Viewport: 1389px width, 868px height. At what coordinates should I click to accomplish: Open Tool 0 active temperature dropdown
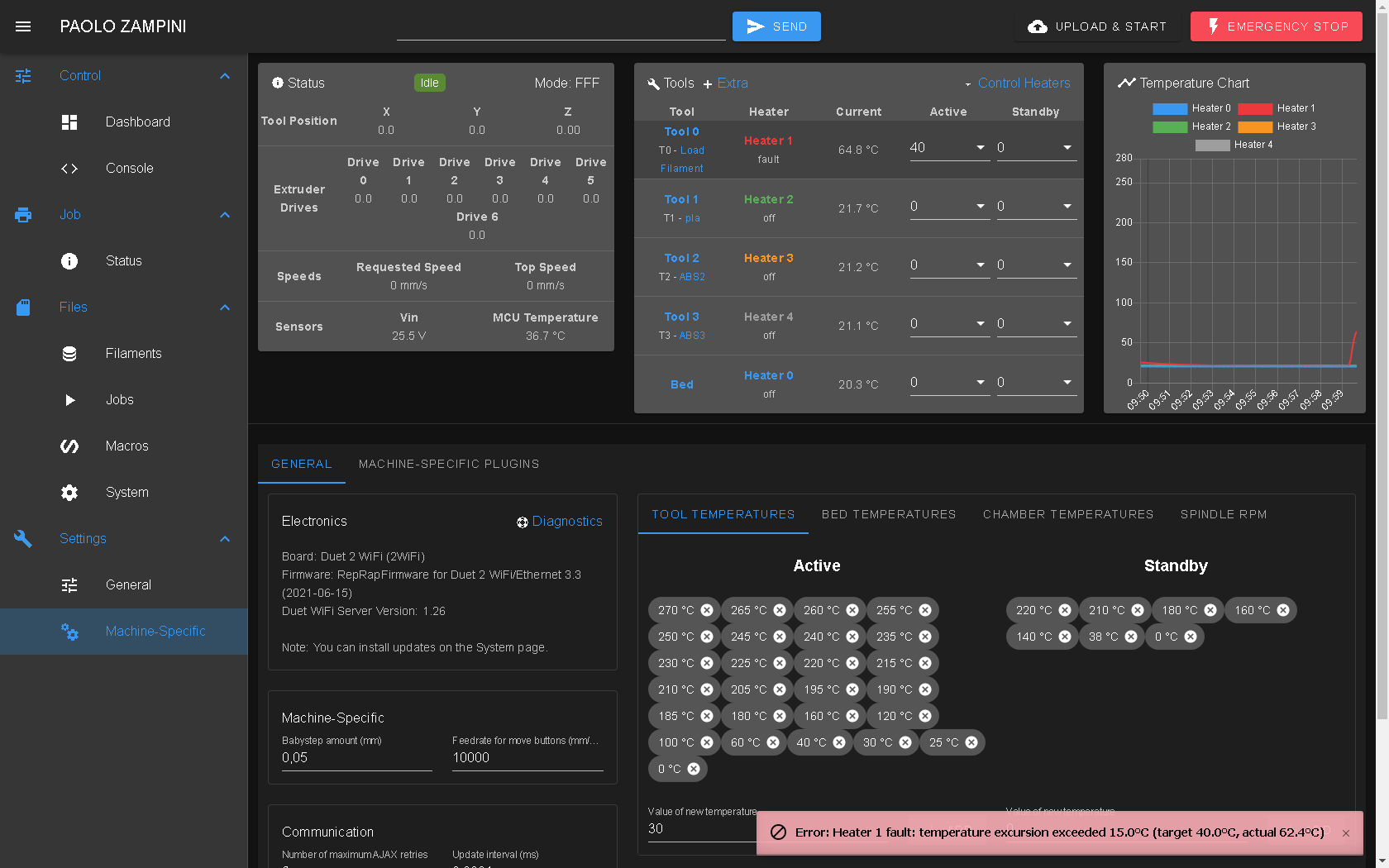tap(981, 148)
